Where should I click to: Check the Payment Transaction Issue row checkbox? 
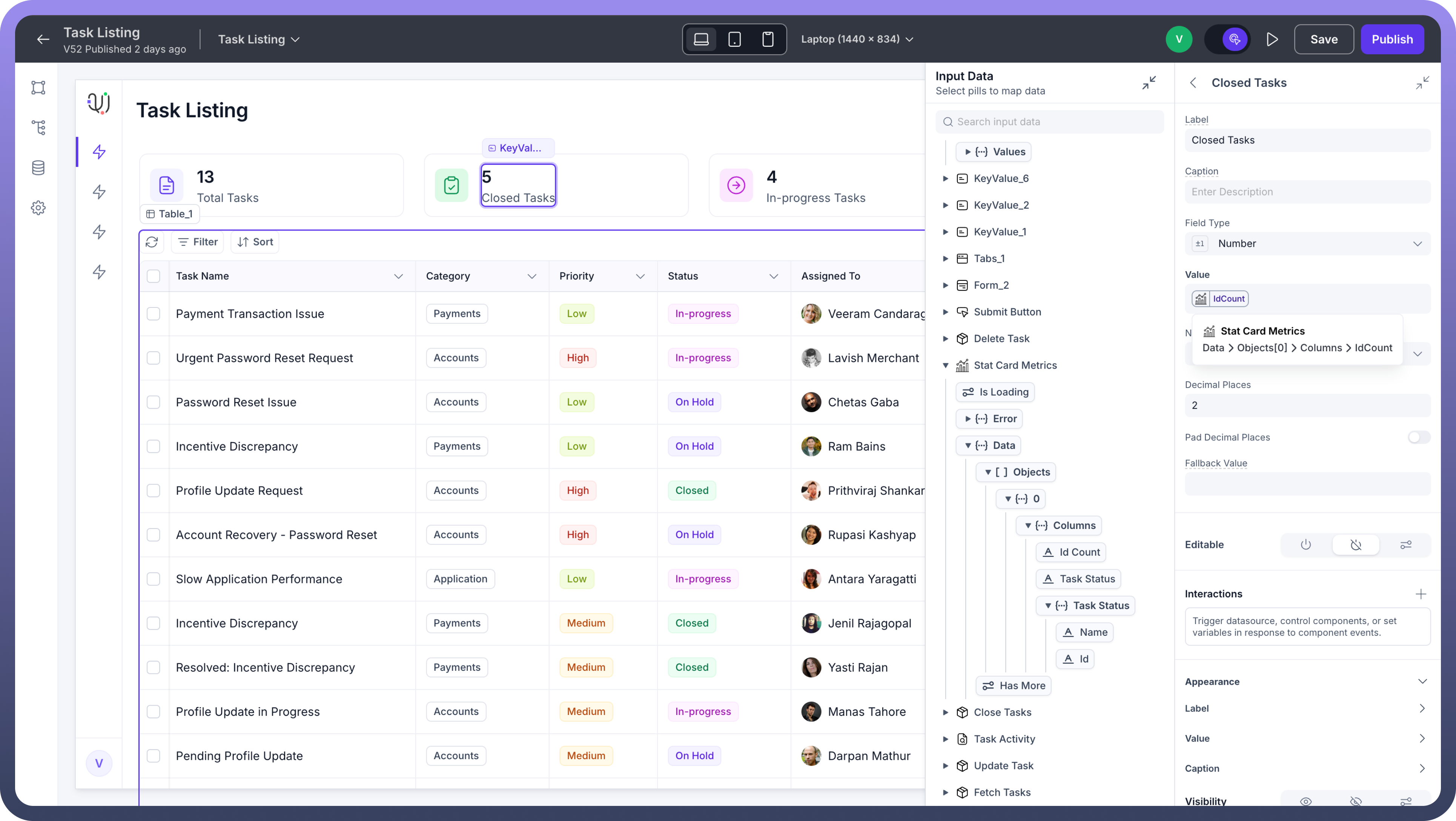[153, 314]
